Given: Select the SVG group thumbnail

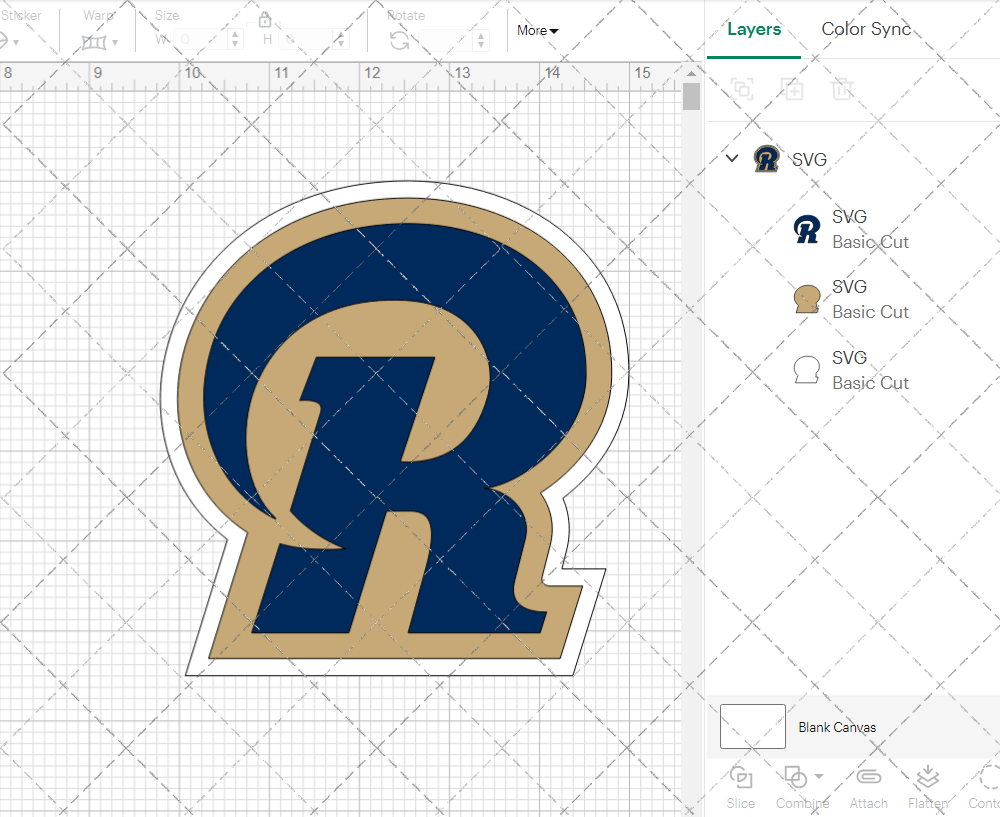Looking at the screenshot, I should (x=767, y=159).
